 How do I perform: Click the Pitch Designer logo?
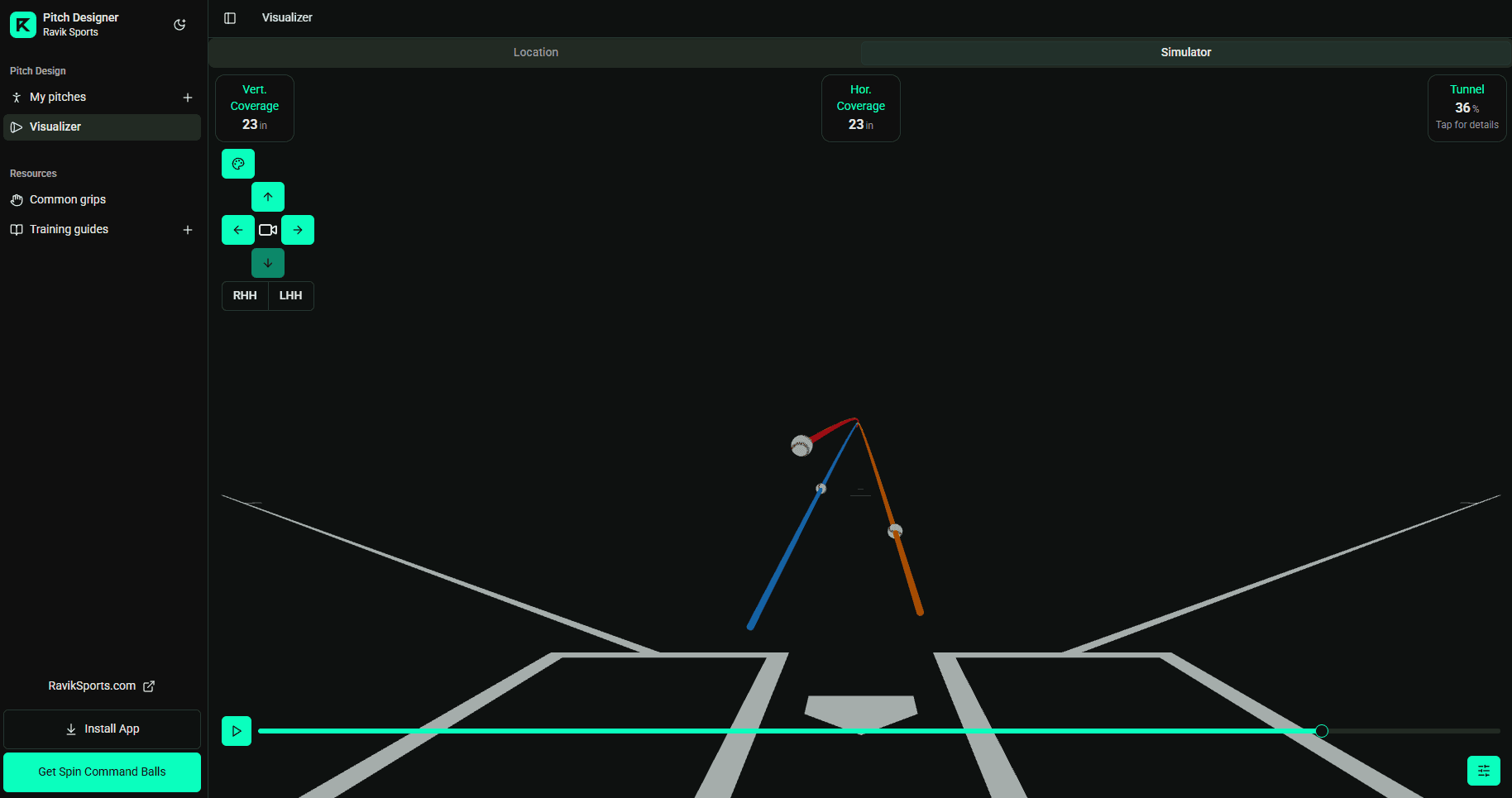22,24
